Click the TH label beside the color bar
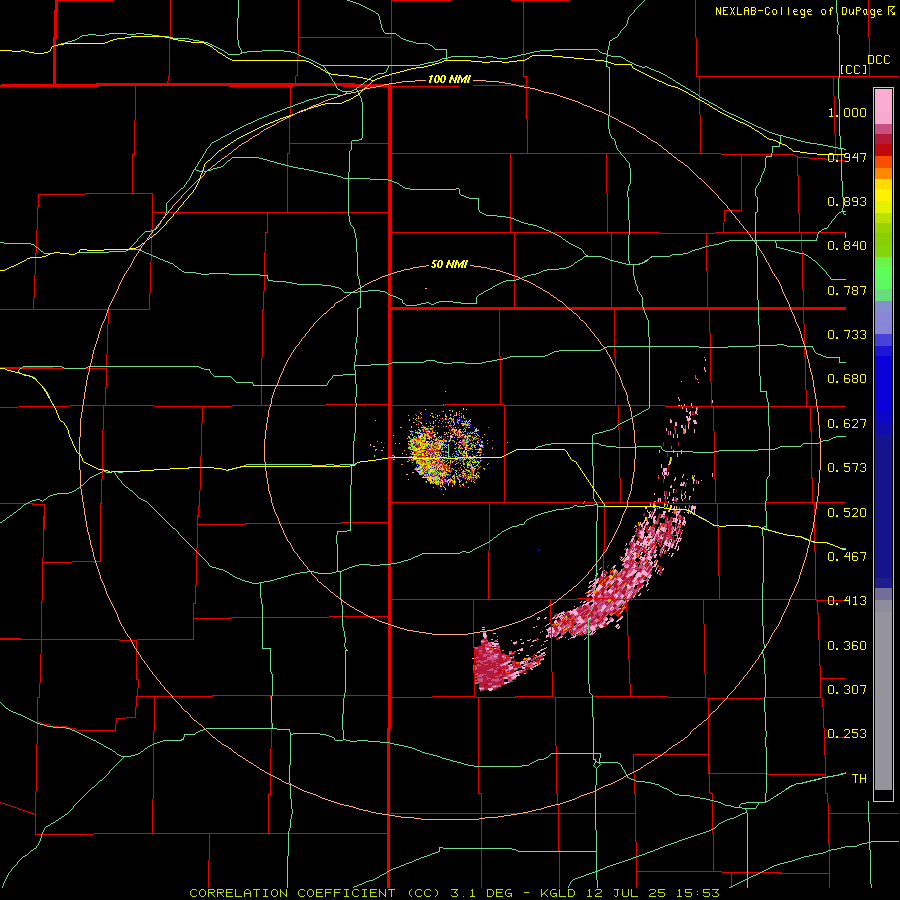This screenshot has height=900, width=900. click(859, 778)
